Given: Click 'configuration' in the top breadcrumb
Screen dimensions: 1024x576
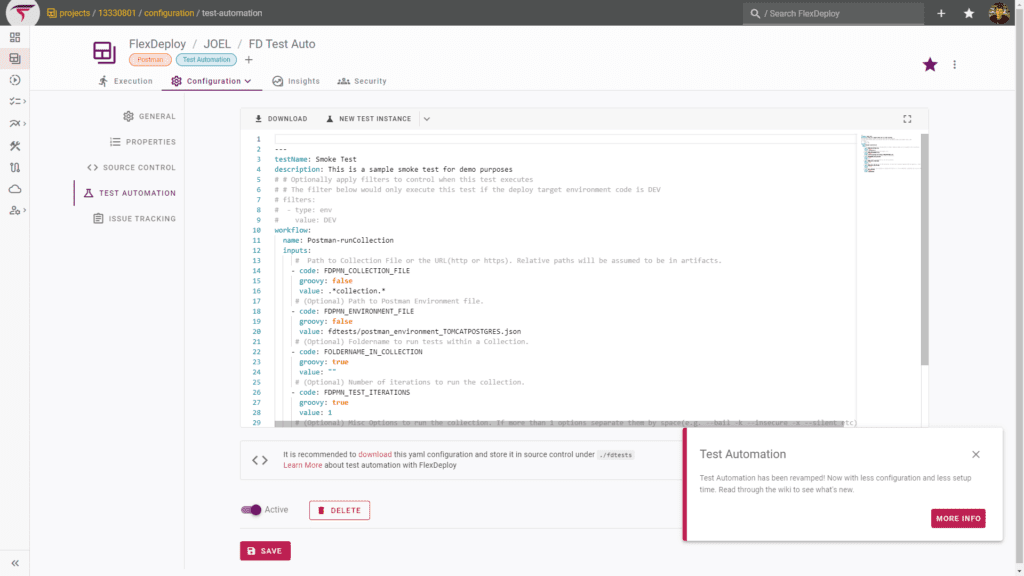Looking at the screenshot, I should [169, 13].
